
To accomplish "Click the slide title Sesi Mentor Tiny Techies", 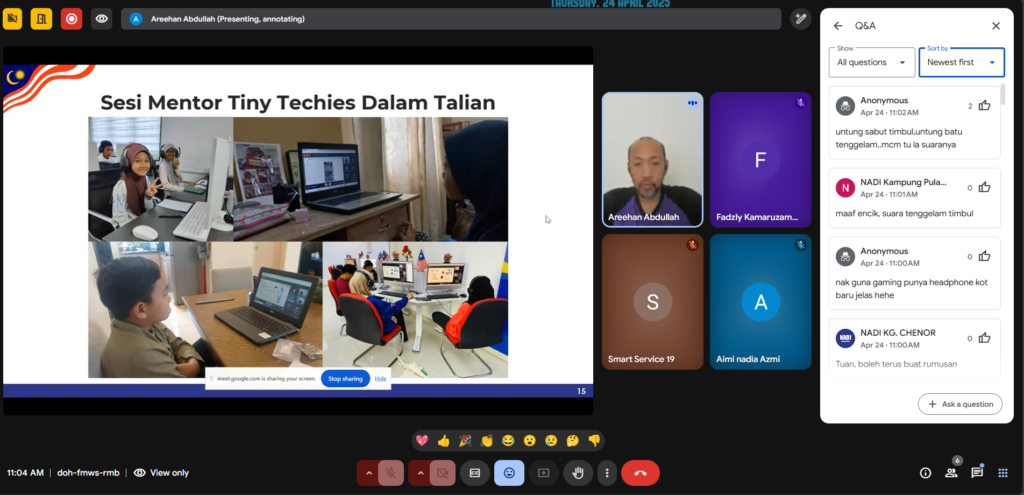I will [298, 103].
